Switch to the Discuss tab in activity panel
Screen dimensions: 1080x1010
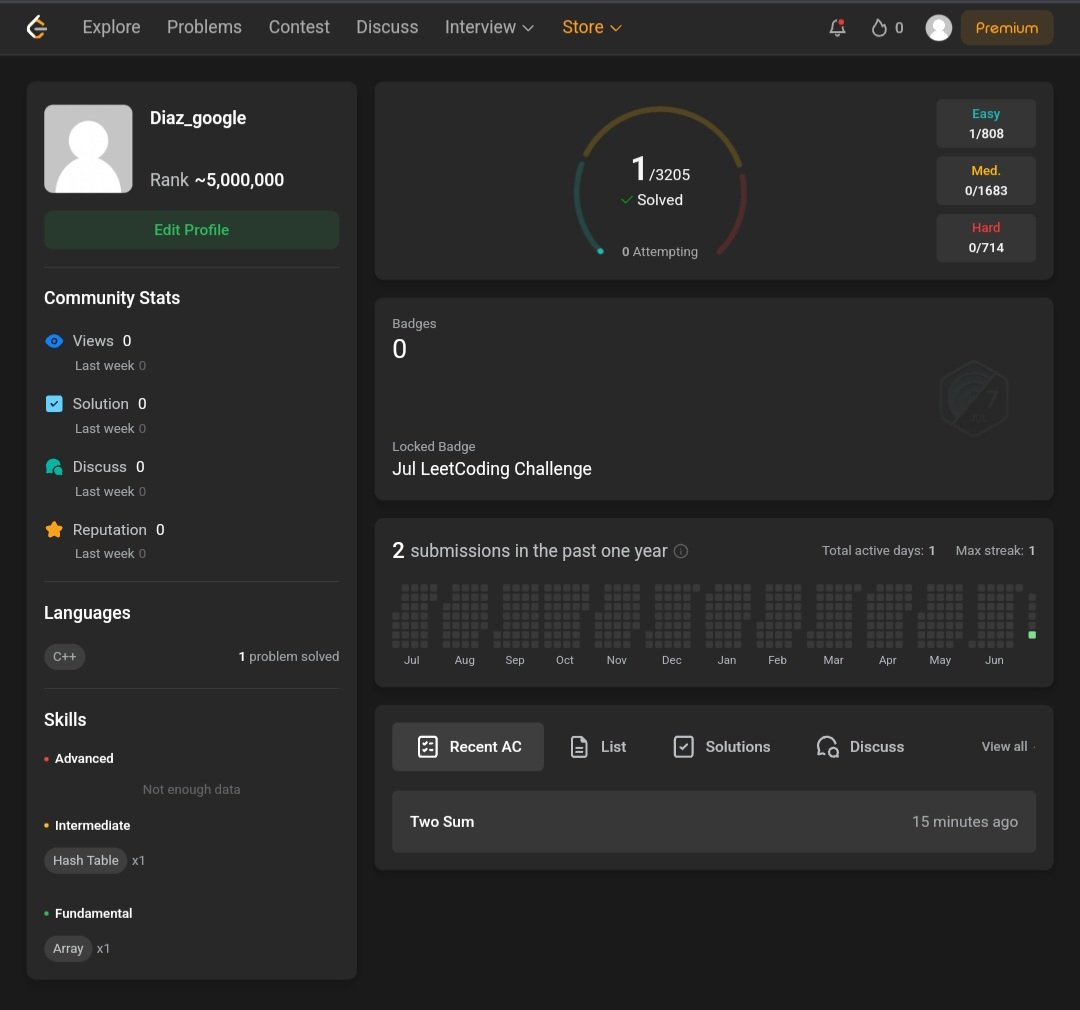coord(860,747)
